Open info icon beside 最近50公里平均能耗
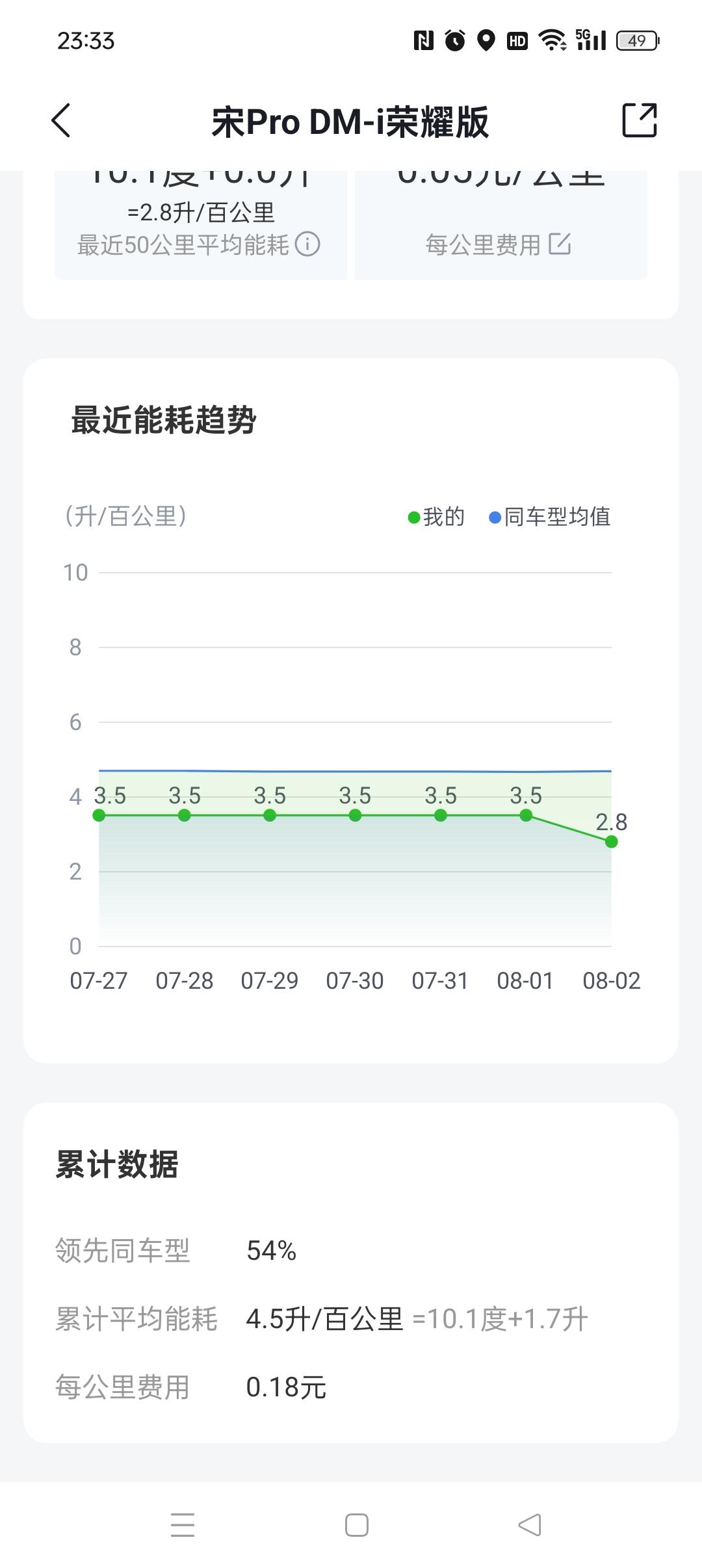The height and width of the screenshot is (1568, 702). pyautogui.click(x=307, y=244)
